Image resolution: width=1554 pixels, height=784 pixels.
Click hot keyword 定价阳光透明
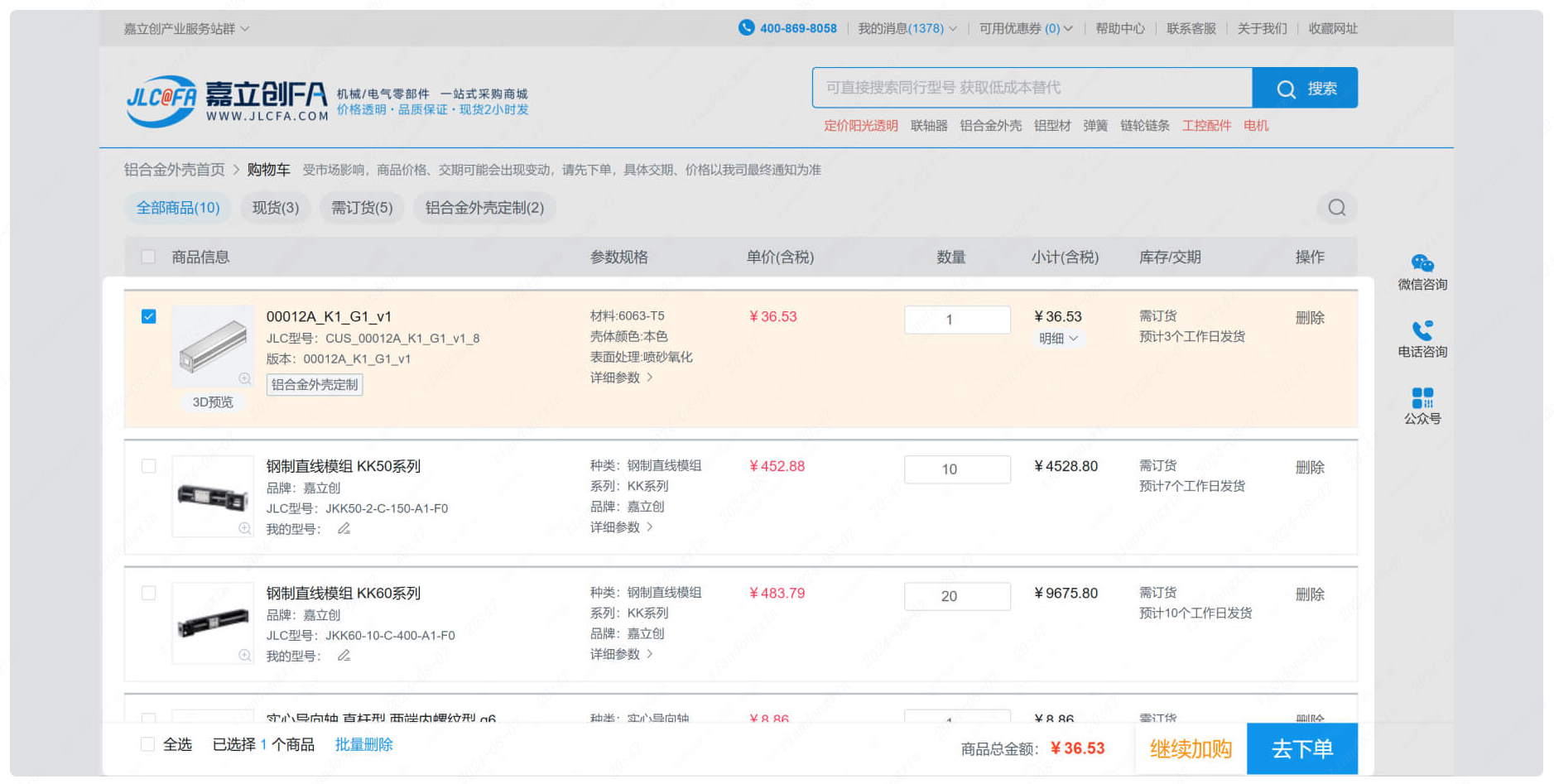click(x=861, y=126)
